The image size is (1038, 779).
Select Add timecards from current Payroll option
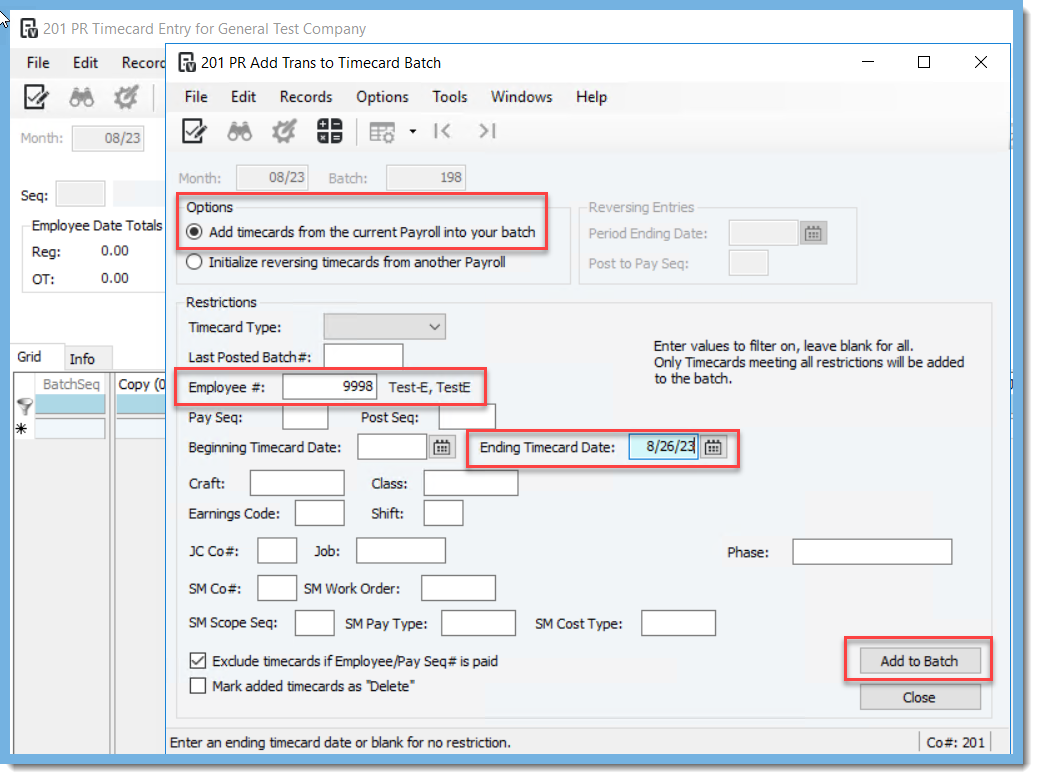click(x=194, y=232)
